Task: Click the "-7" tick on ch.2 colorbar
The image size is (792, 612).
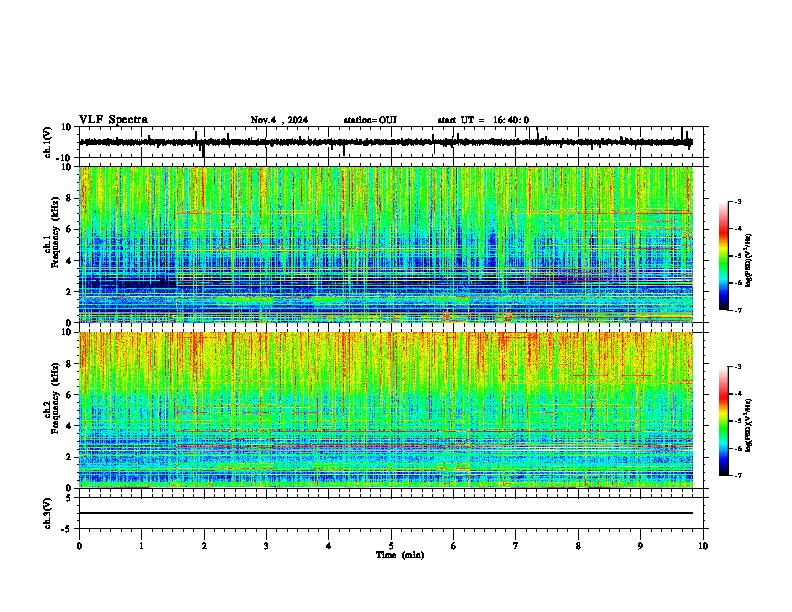Action: pos(738,476)
